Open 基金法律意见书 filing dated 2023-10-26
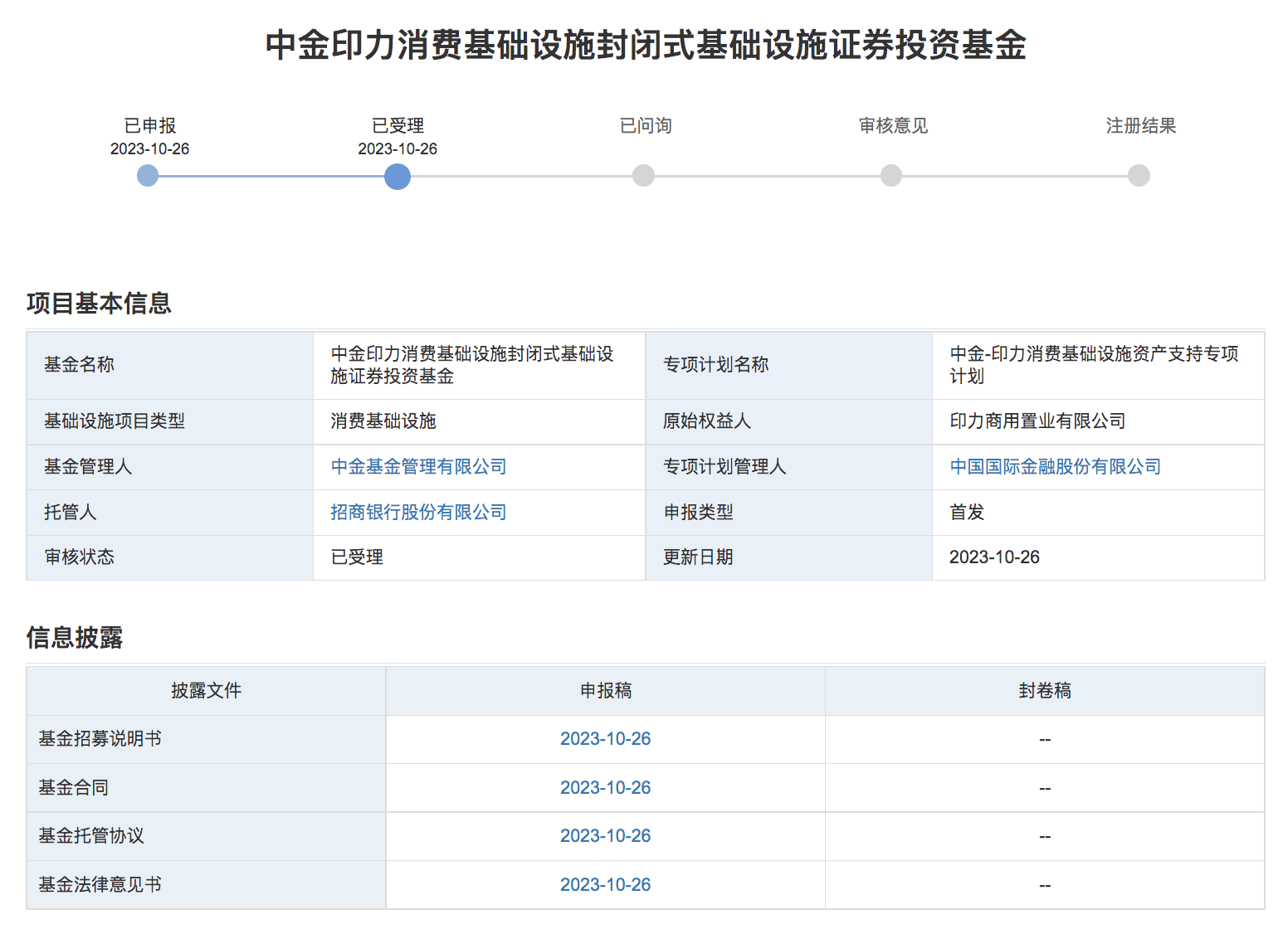Viewport: 1288px width, 934px height. 605,883
